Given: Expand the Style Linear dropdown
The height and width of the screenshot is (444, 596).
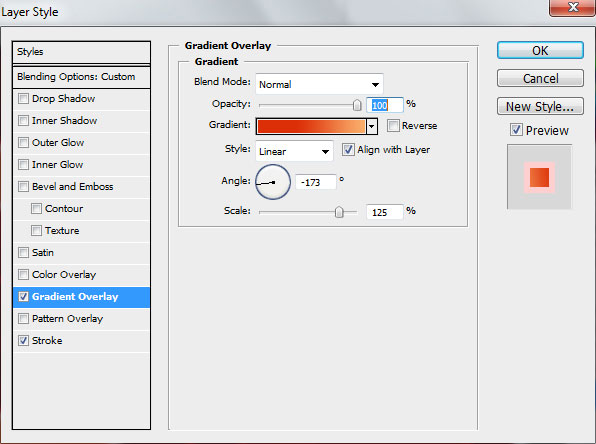Looking at the screenshot, I should point(294,151).
